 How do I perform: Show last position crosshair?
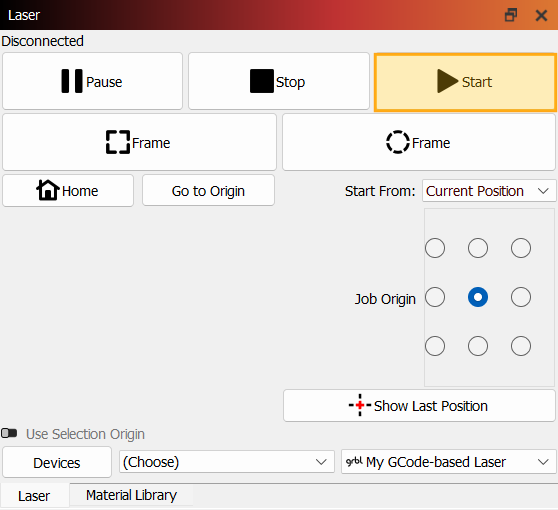(x=419, y=405)
